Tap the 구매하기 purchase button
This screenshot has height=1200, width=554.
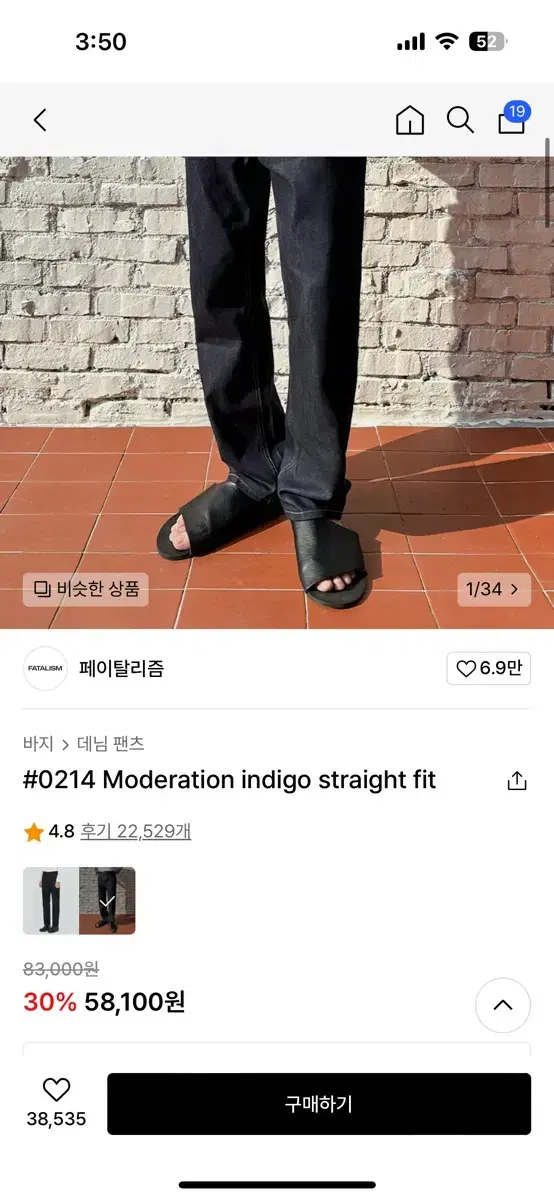(x=319, y=1104)
